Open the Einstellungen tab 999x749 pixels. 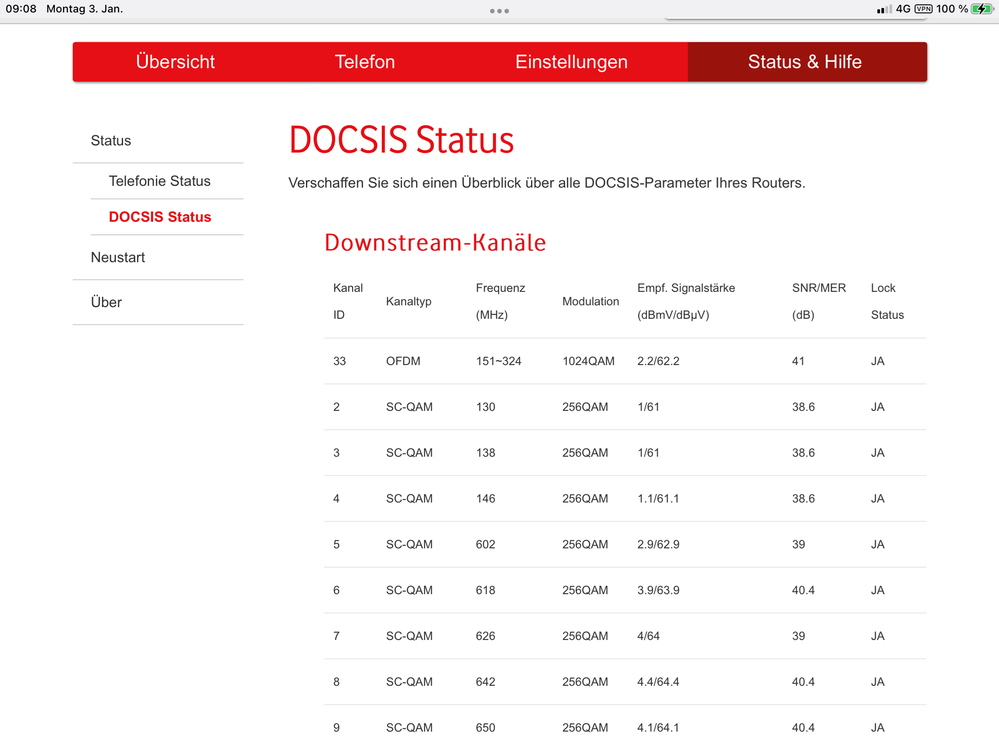(x=571, y=62)
